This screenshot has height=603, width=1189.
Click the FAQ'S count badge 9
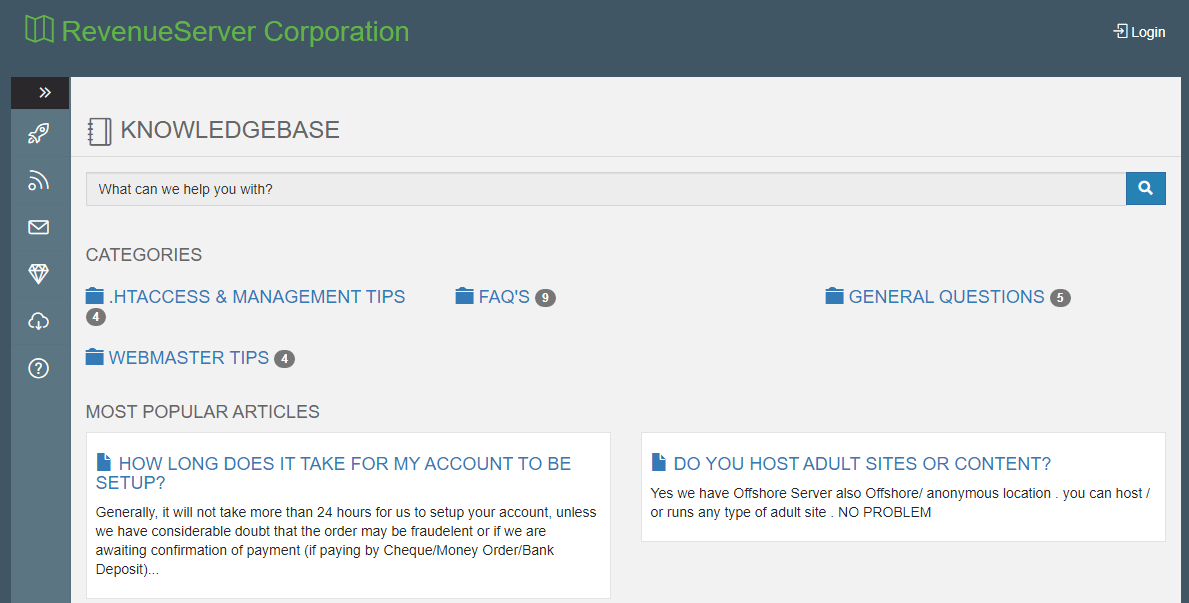[545, 298]
